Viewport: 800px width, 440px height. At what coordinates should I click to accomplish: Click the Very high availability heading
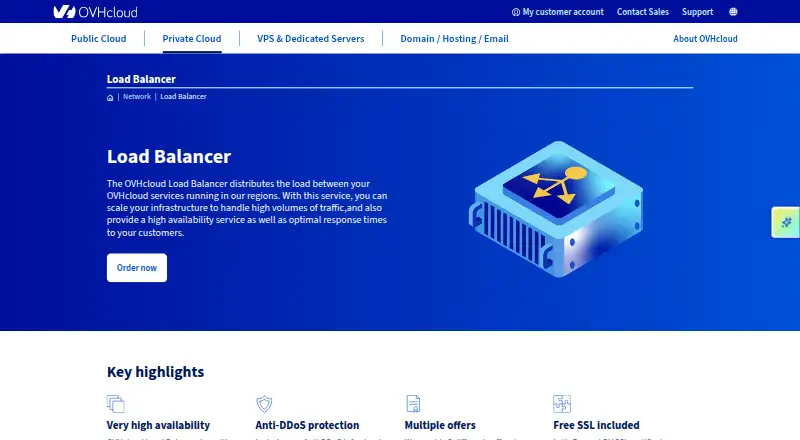[x=158, y=425]
